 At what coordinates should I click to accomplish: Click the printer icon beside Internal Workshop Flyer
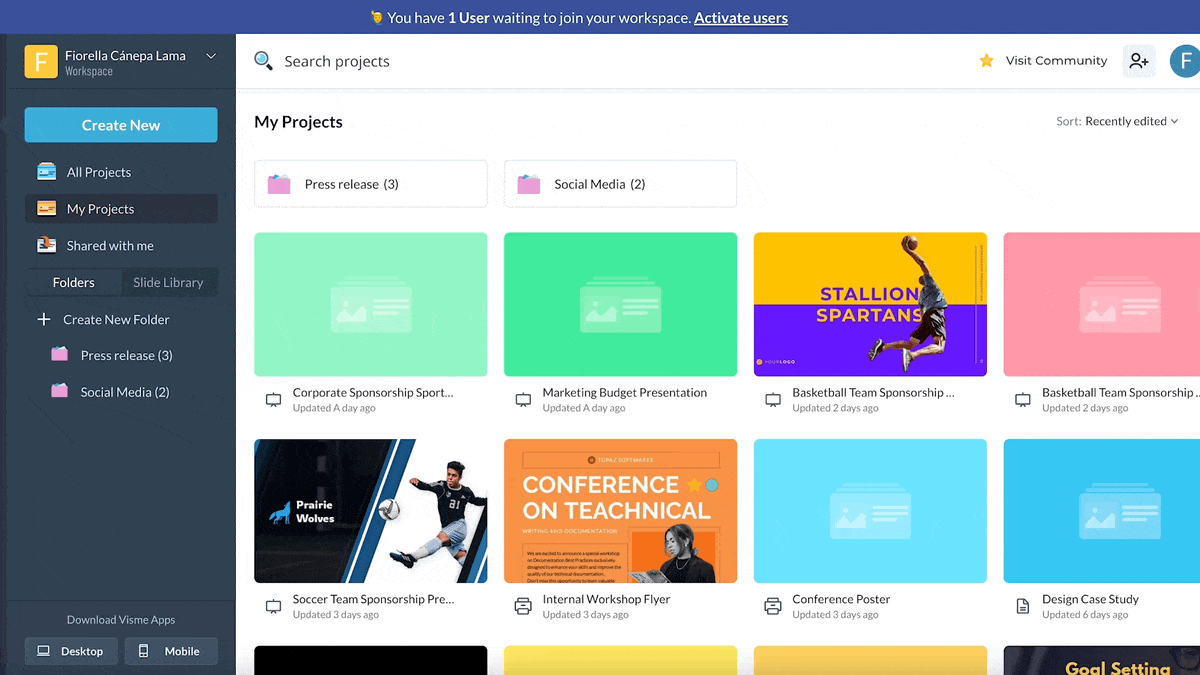[523, 606]
